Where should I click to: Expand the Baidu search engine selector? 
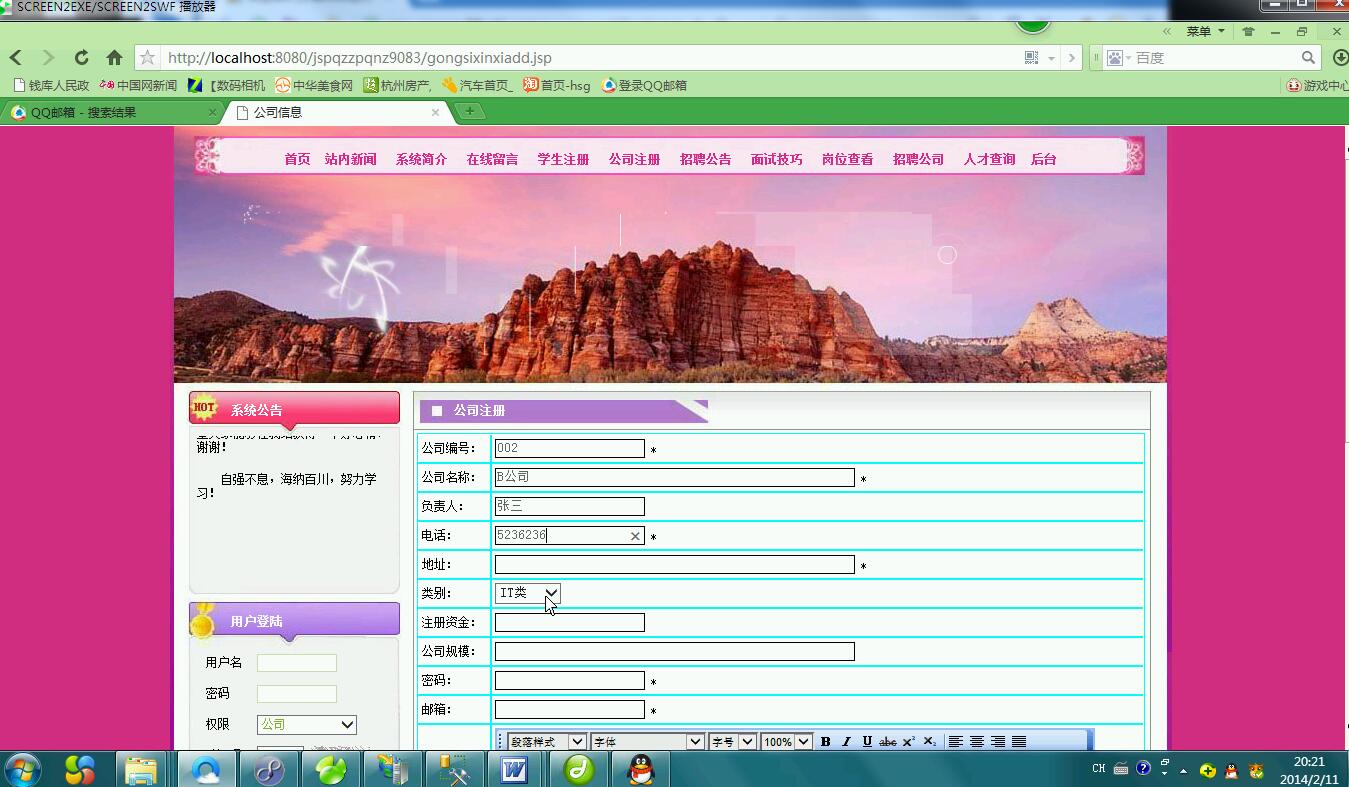(1119, 58)
